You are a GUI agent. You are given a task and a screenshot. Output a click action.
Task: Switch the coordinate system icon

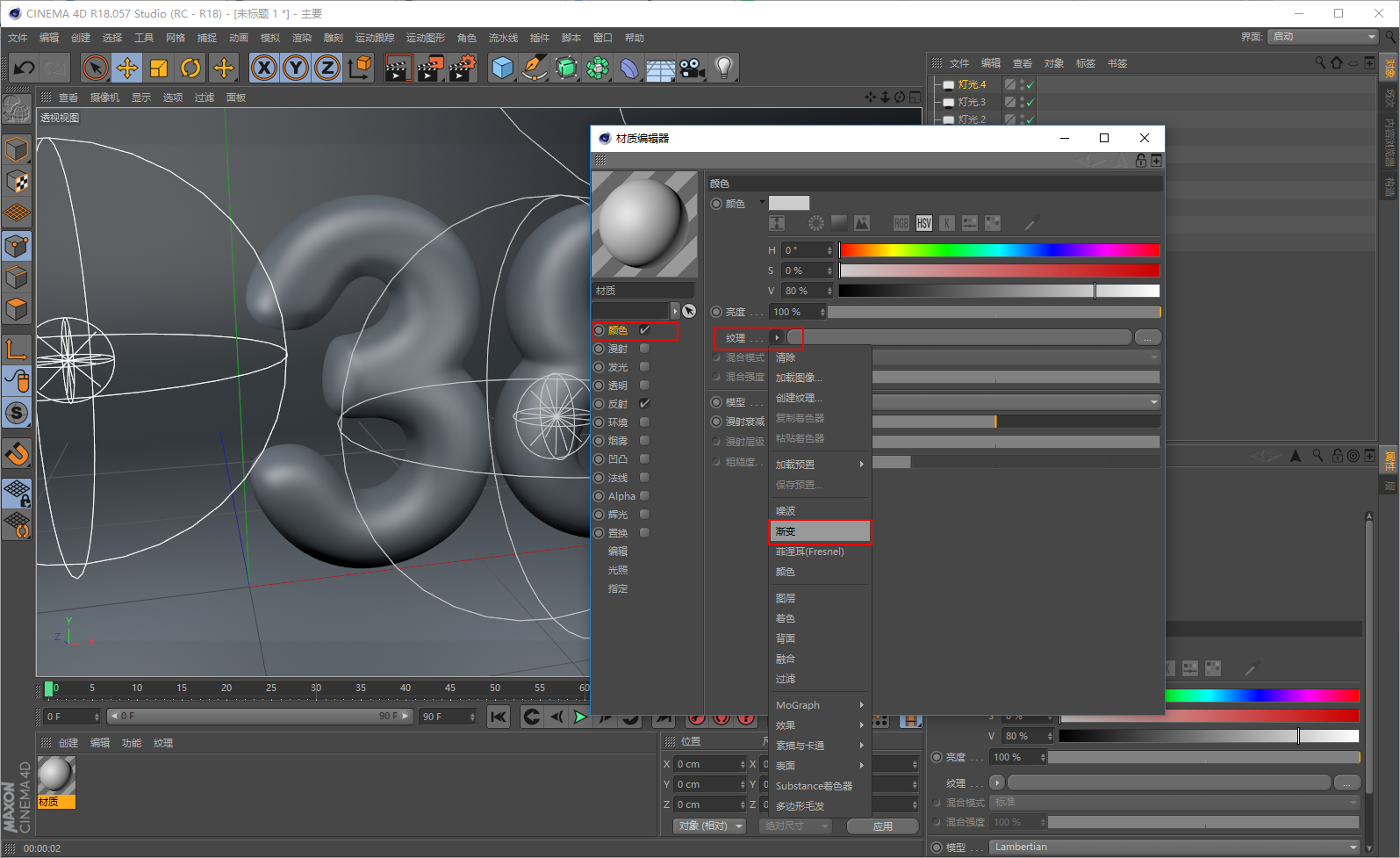click(360, 68)
